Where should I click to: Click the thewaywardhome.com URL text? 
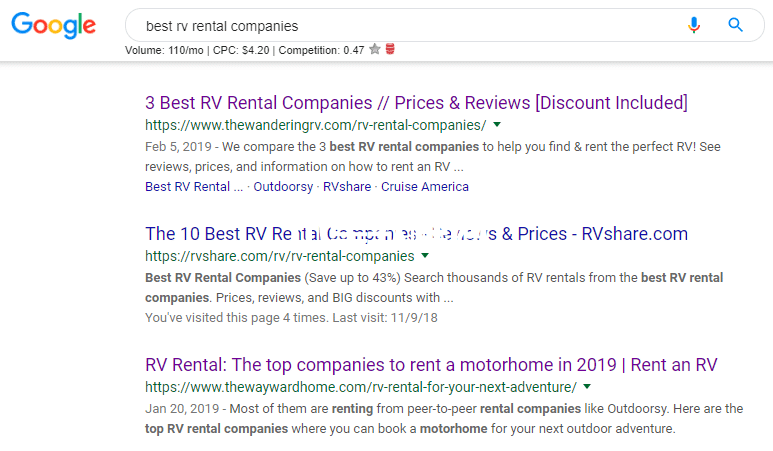pos(360,387)
